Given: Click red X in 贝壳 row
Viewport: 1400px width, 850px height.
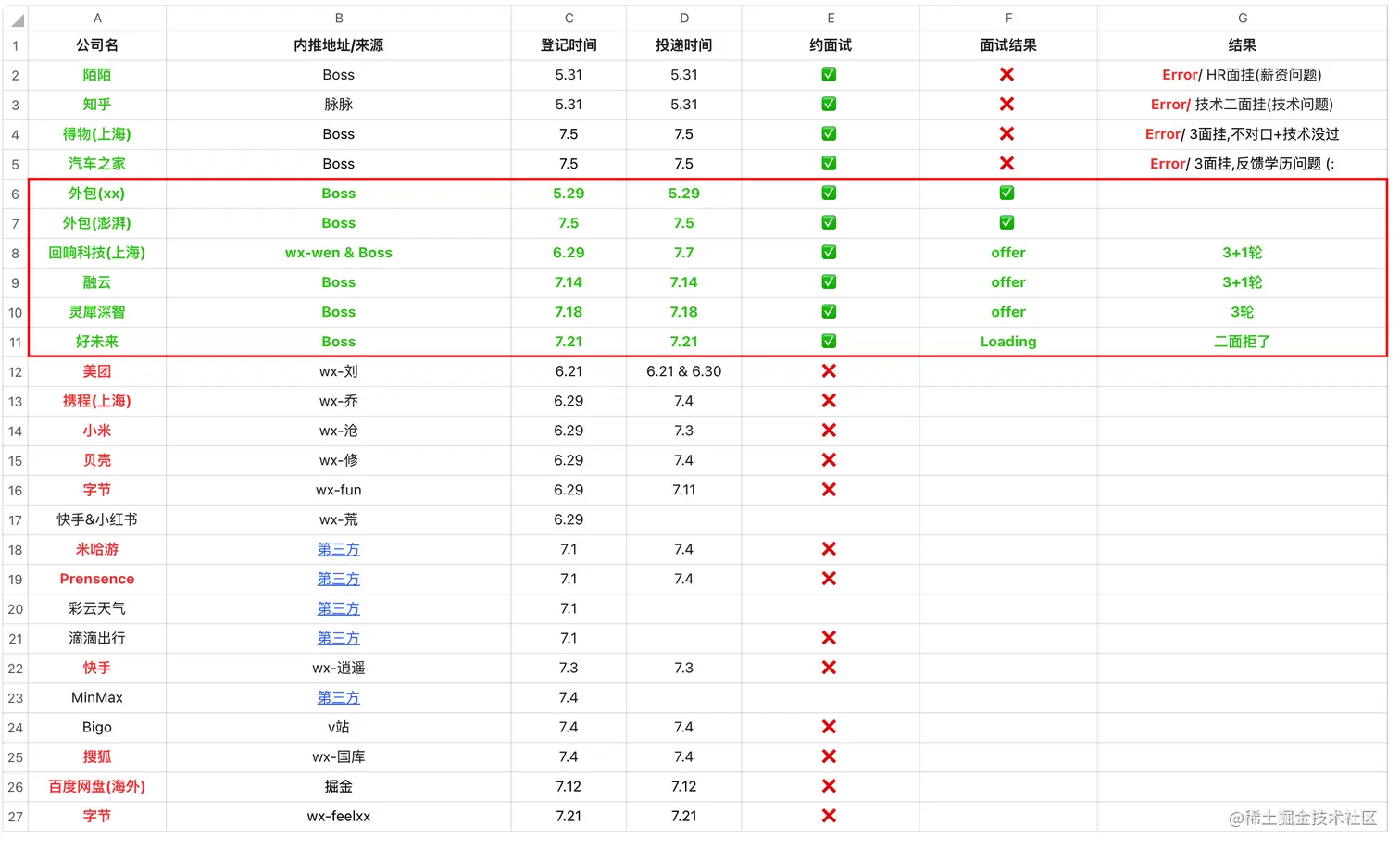Looking at the screenshot, I should point(830,460).
